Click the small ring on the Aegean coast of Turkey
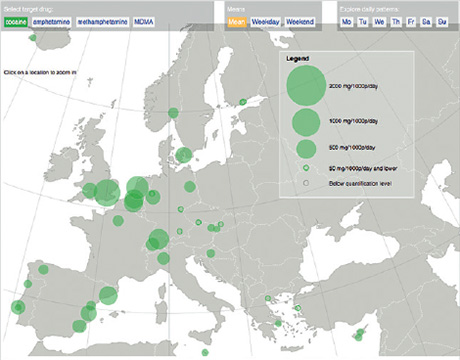The width and height of the screenshot is (460, 360). click(x=298, y=308)
